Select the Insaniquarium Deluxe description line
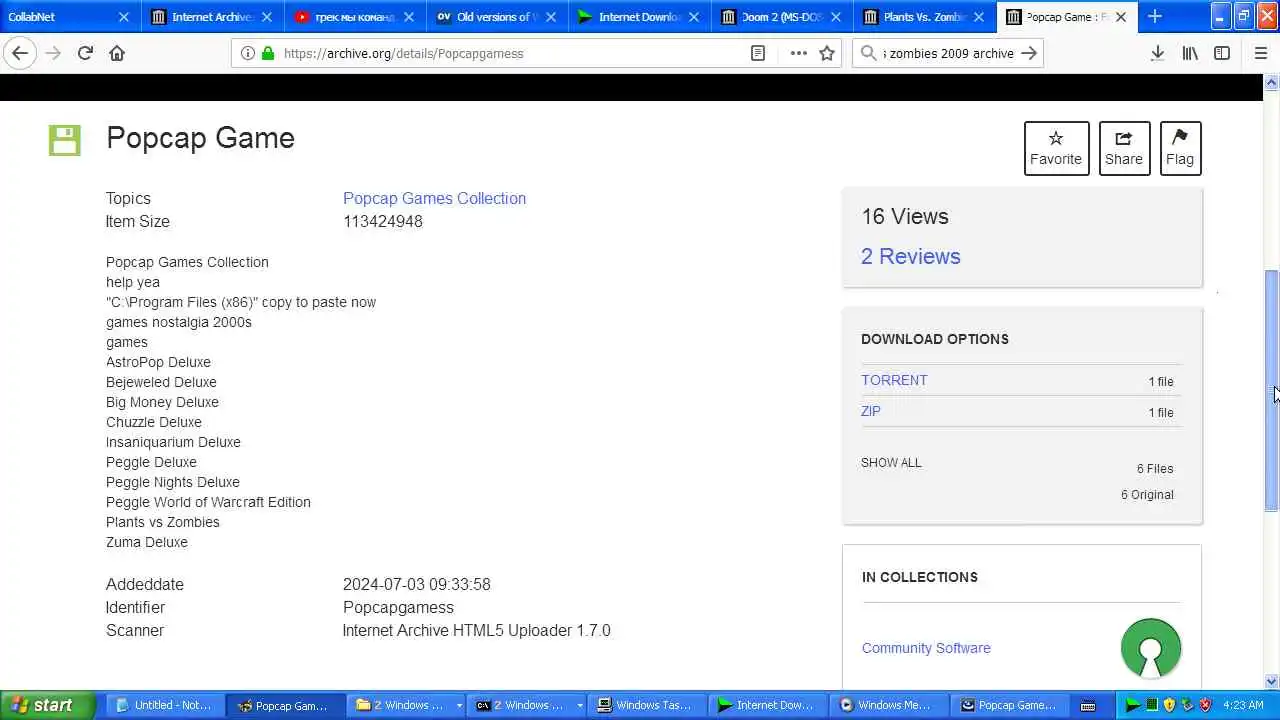Screen dimensions: 1280x720 [x=173, y=442]
